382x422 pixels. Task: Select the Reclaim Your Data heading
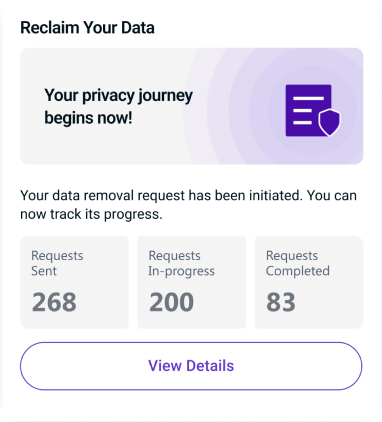click(87, 27)
